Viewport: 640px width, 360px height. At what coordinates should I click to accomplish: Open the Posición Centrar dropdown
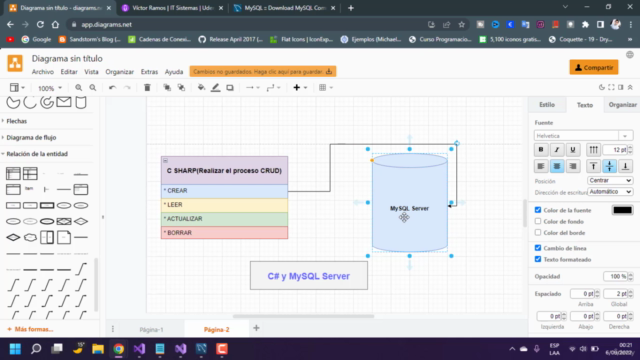(x=610, y=180)
